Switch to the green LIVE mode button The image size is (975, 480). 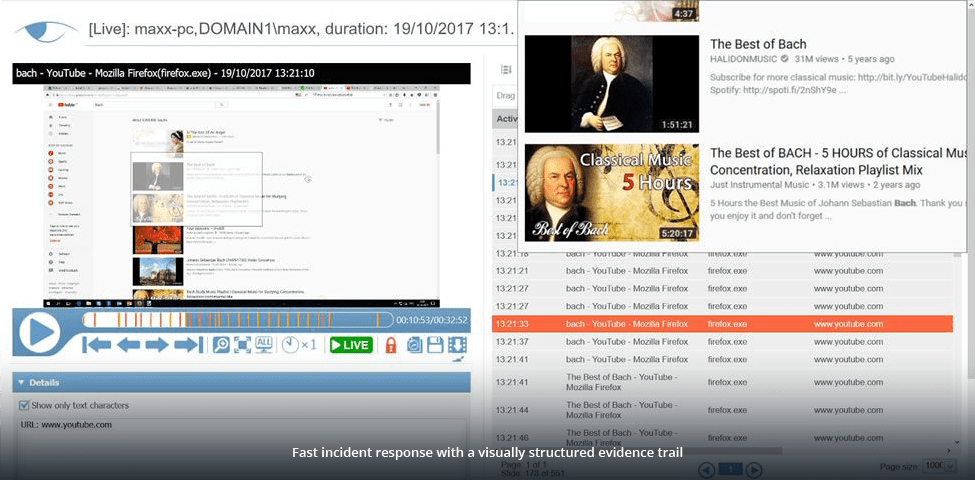[x=351, y=345]
